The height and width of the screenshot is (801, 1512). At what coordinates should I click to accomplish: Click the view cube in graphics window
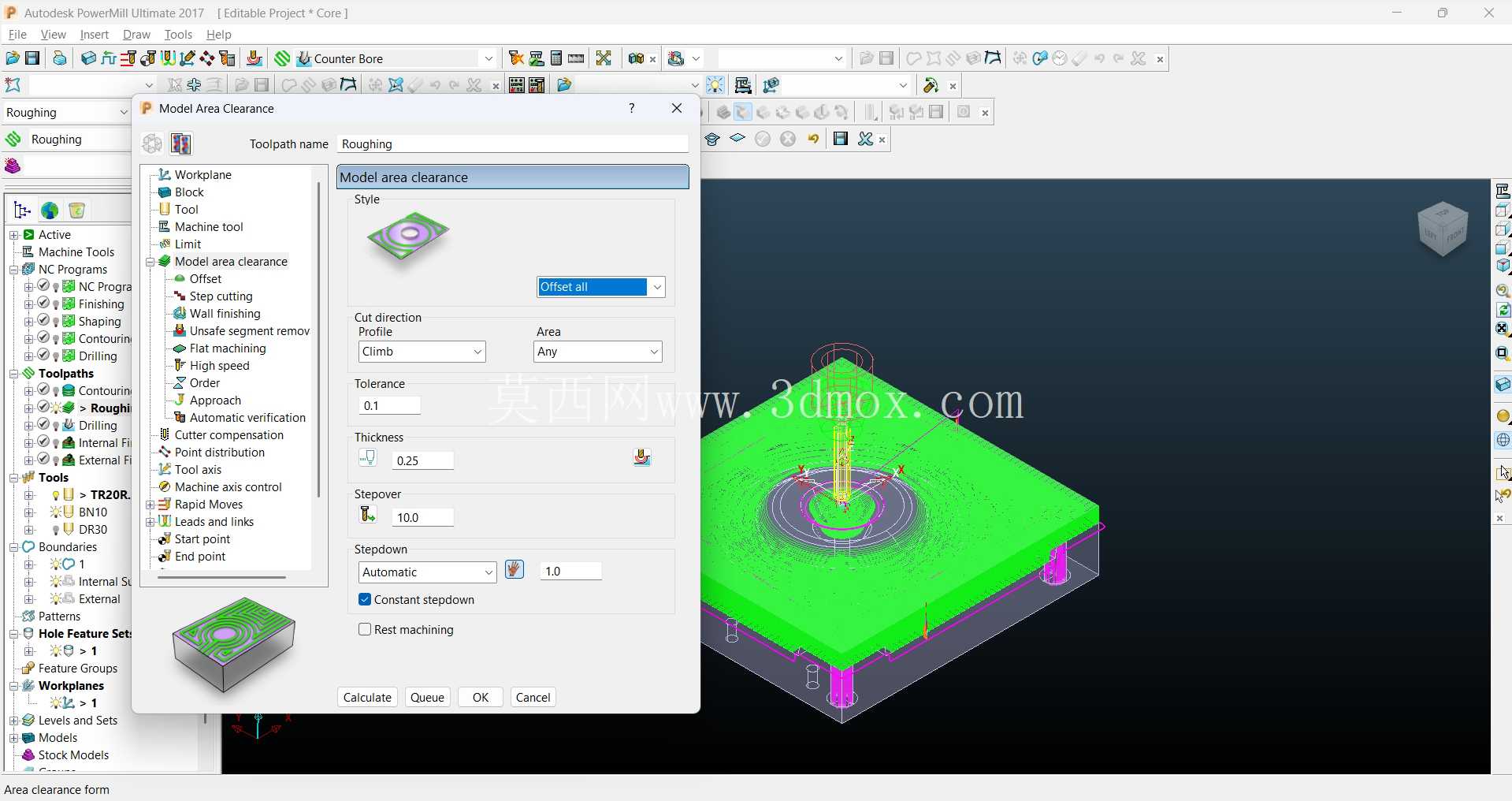click(x=1443, y=229)
